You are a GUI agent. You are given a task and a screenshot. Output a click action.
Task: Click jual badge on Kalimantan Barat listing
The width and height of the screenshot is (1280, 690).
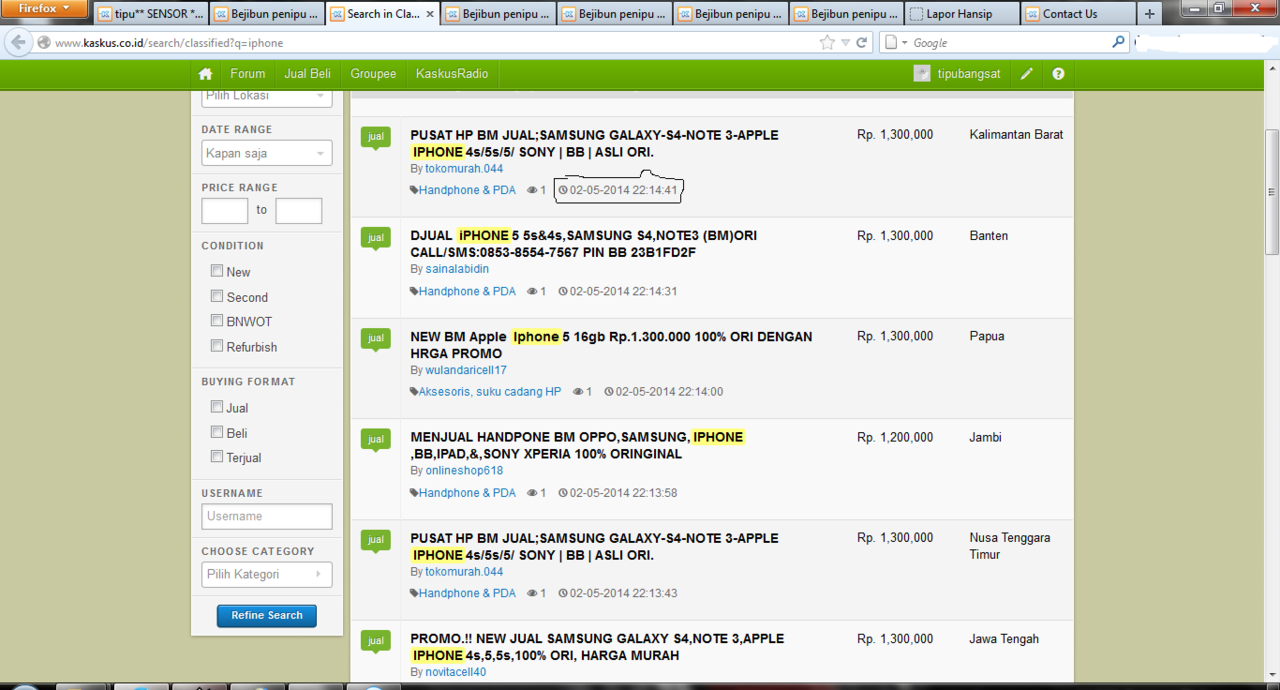[376, 137]
